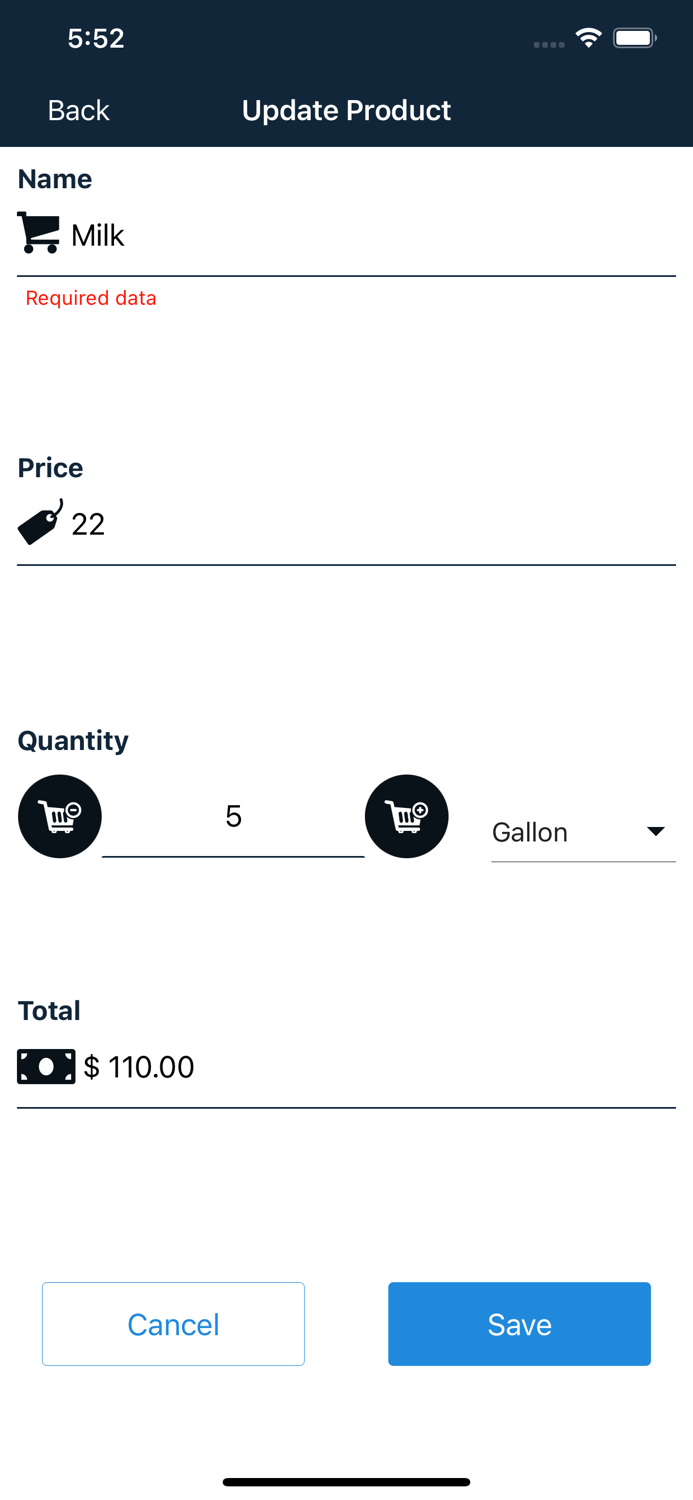Viewport: 693px width, 1500px height.
Task: Tap the shopping cart icon beside Milk
Action: (39, 233)
